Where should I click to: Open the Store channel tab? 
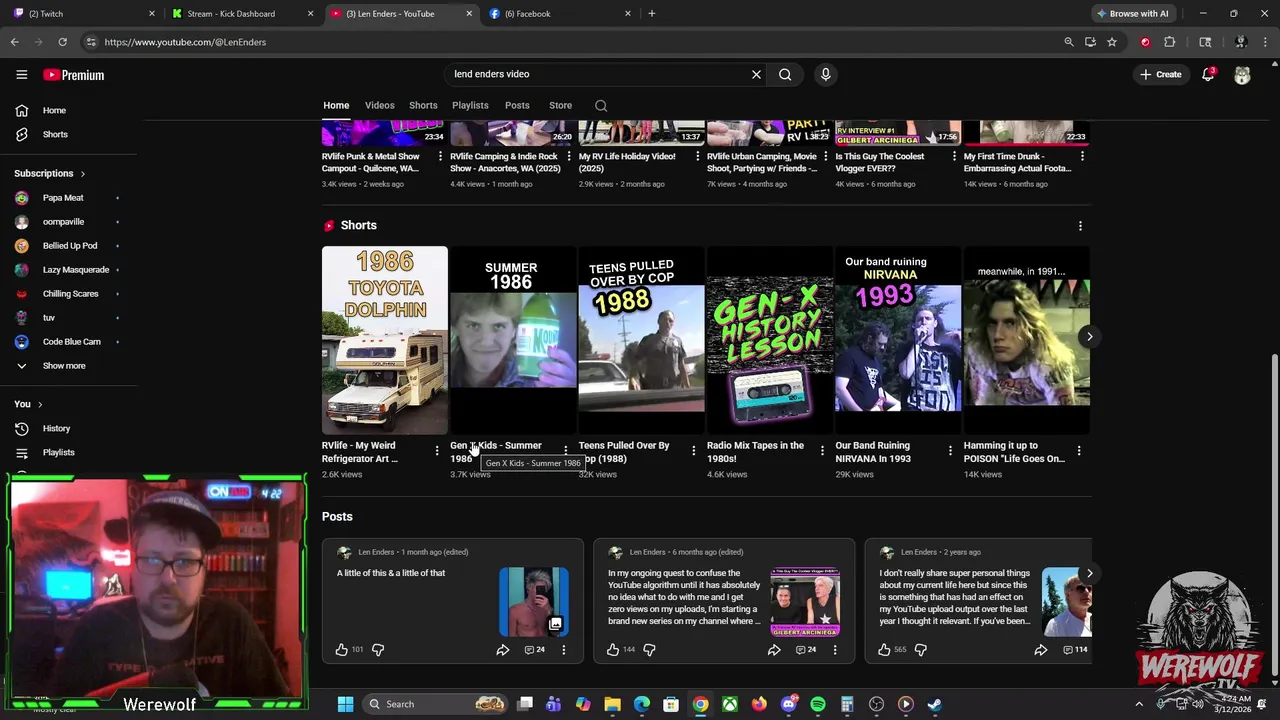(560, 105)
